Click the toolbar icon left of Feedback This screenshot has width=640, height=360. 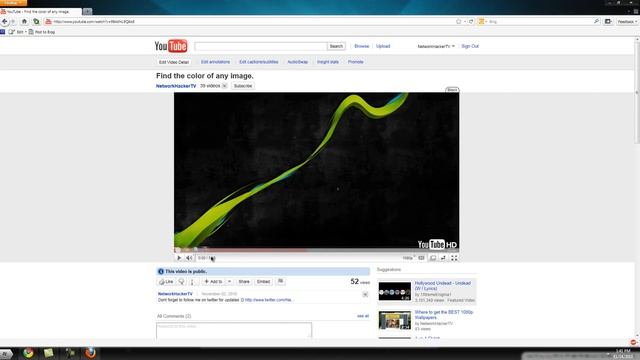[608, 21]
